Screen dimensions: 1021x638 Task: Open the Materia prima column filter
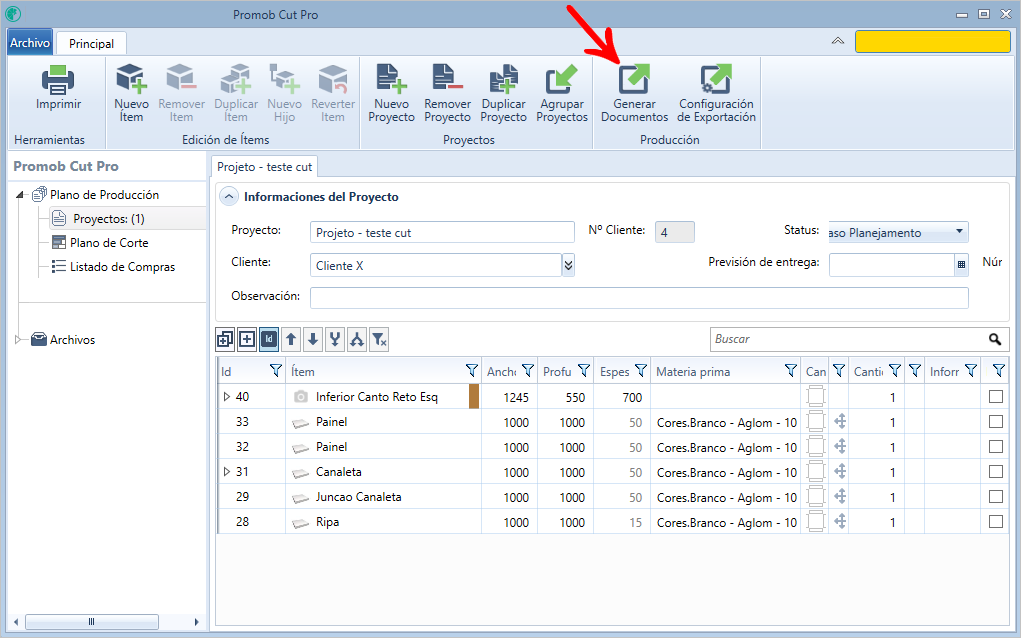coord(790,371)
